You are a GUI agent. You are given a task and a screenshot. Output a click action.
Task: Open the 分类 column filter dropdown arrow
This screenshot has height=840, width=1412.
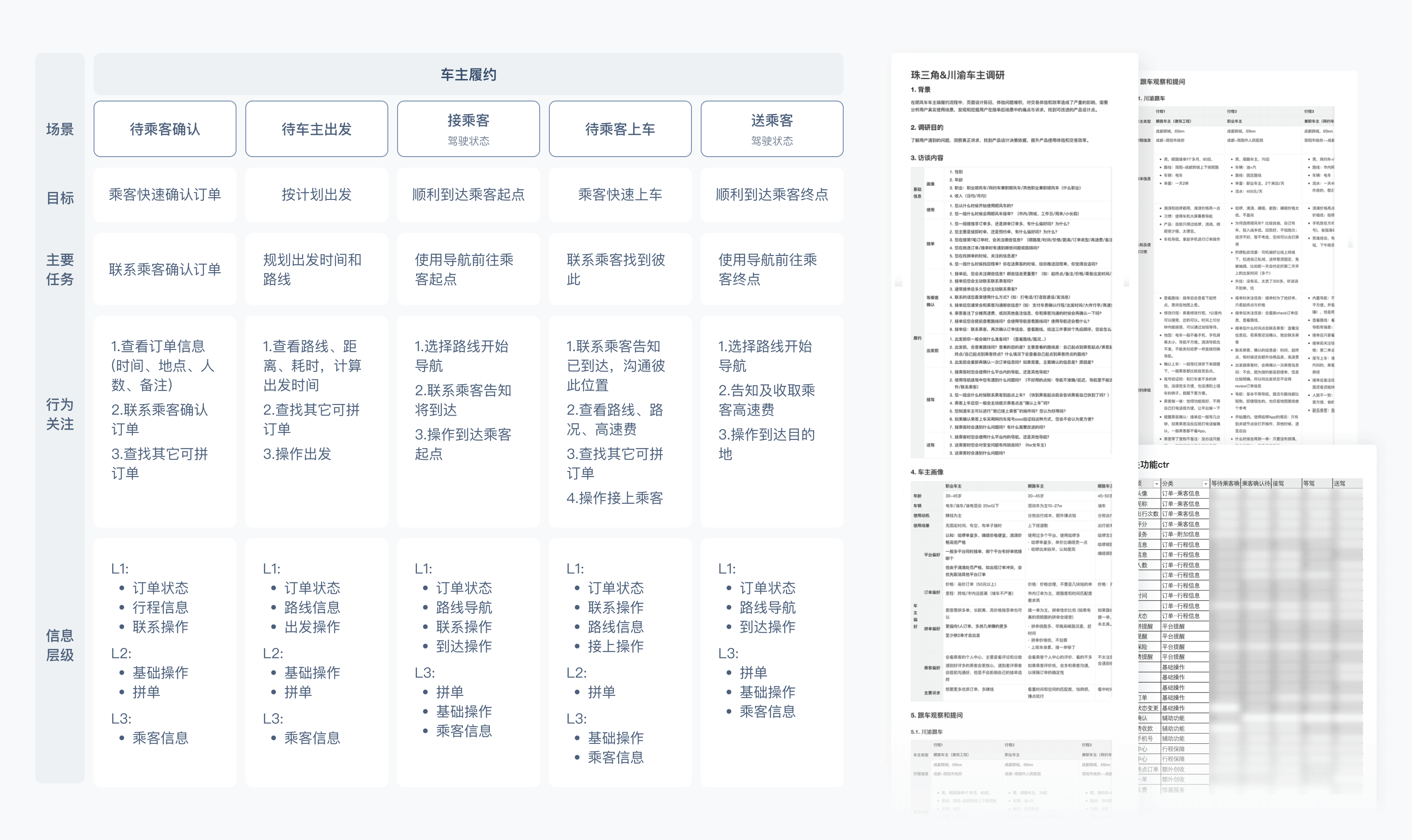pyautogui.click(x=1205, y=484)
